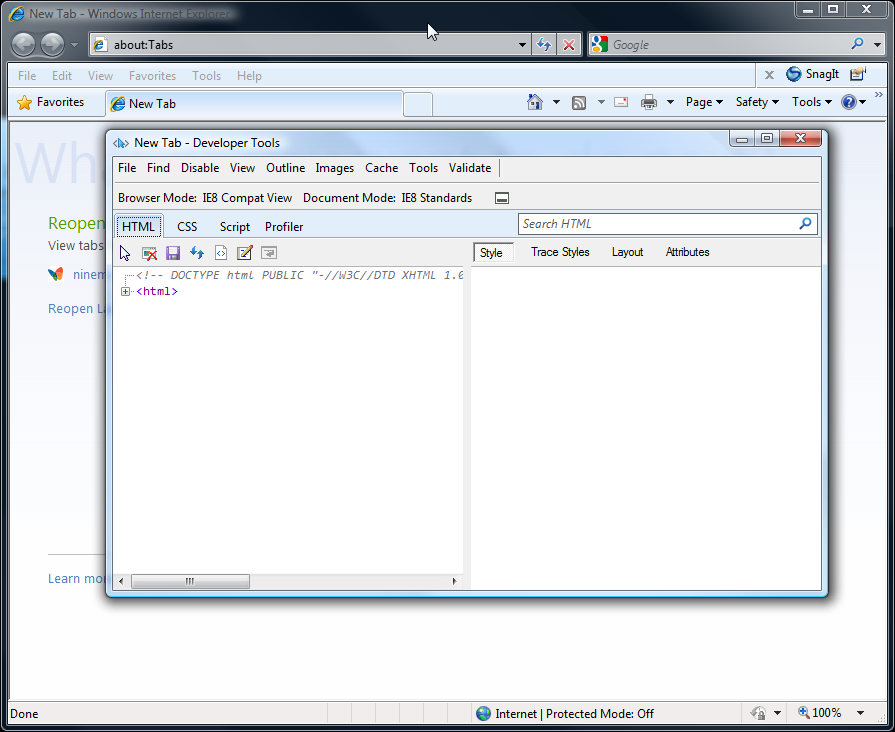This screenshot has height=732, width=895.
Task: Close the SnagIt toolbar with the X
Action: [x=769, y=75]
